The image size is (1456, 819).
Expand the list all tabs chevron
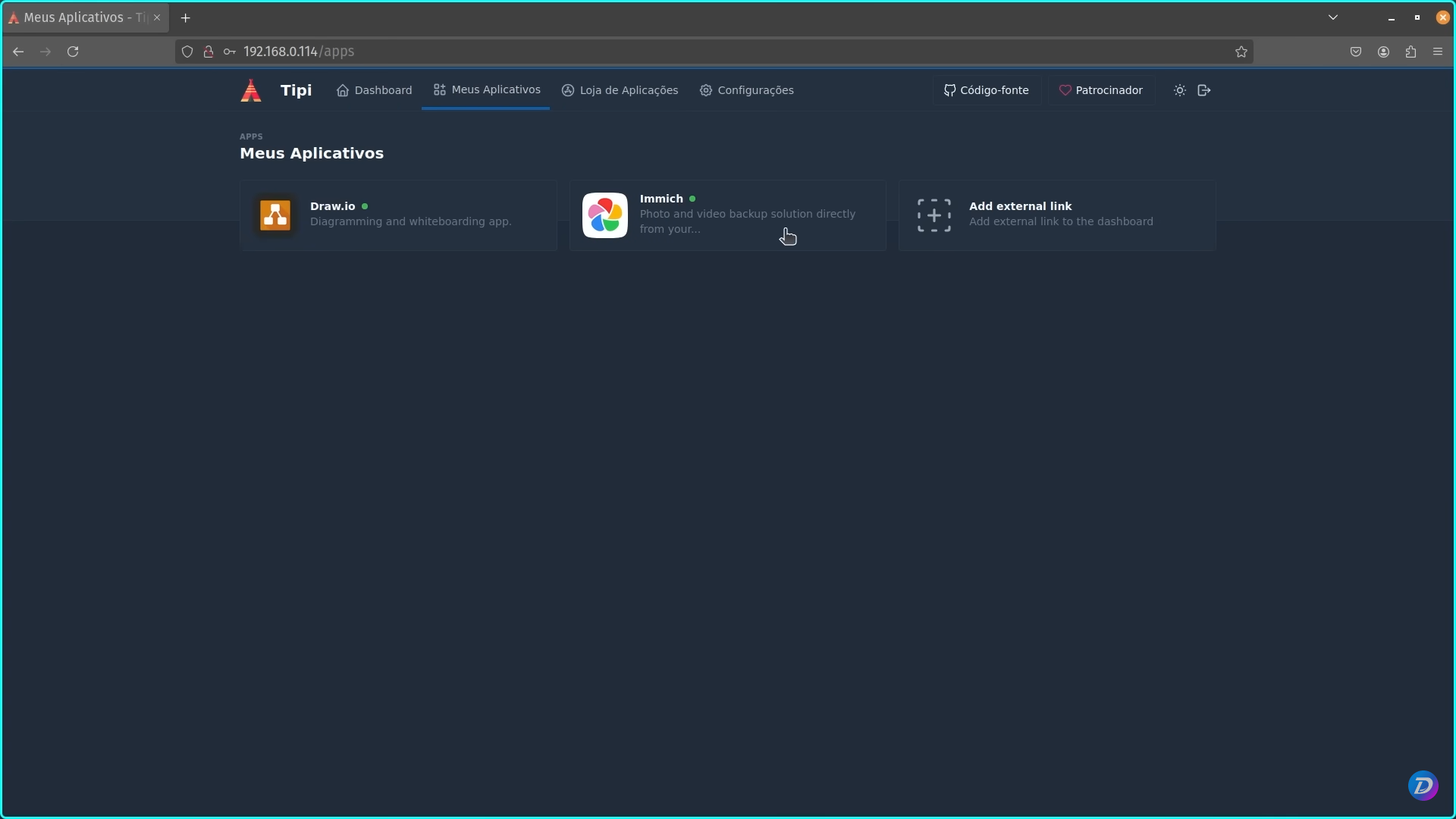point(1333,17)
